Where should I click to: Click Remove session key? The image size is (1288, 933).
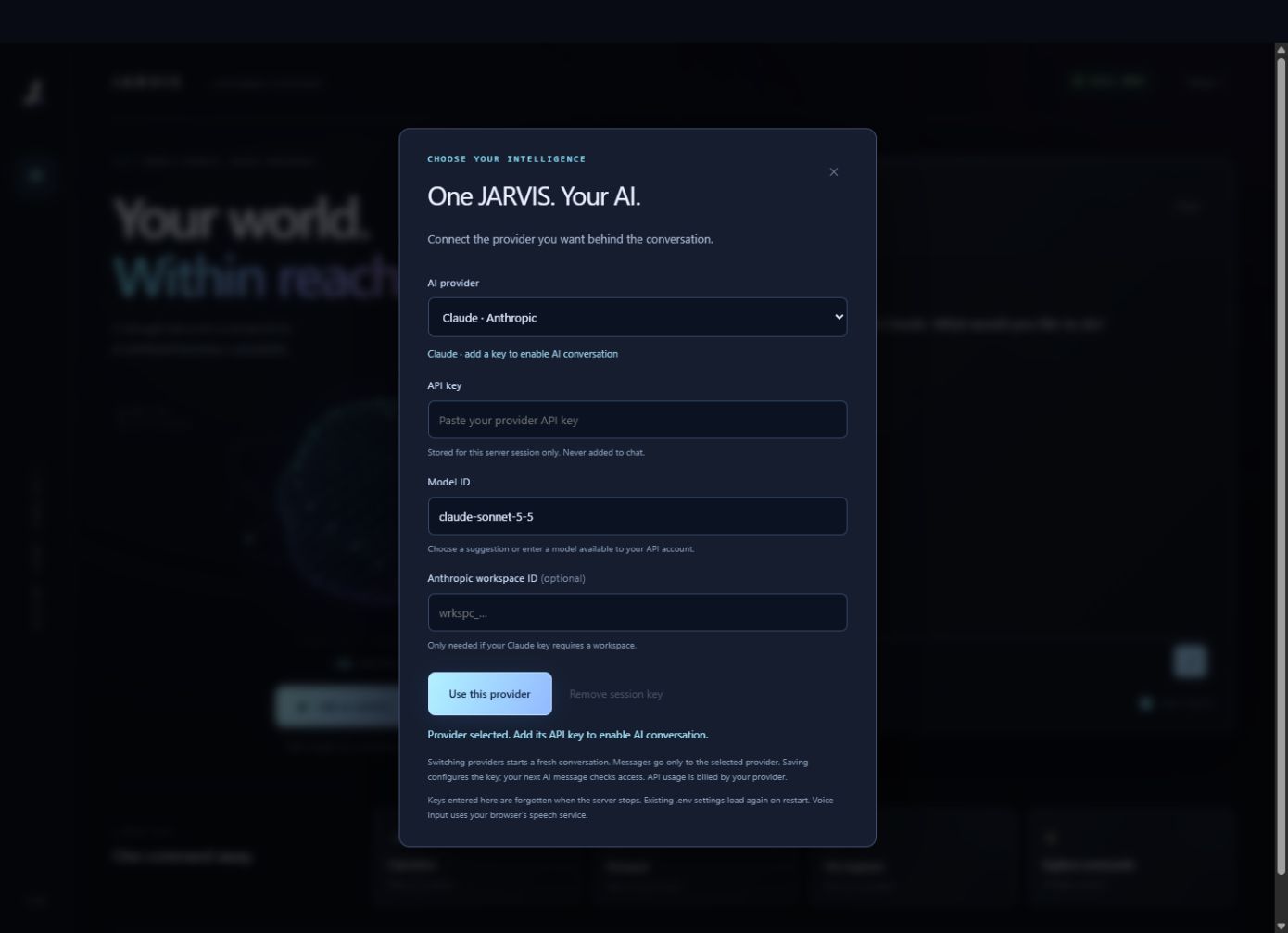615,694
